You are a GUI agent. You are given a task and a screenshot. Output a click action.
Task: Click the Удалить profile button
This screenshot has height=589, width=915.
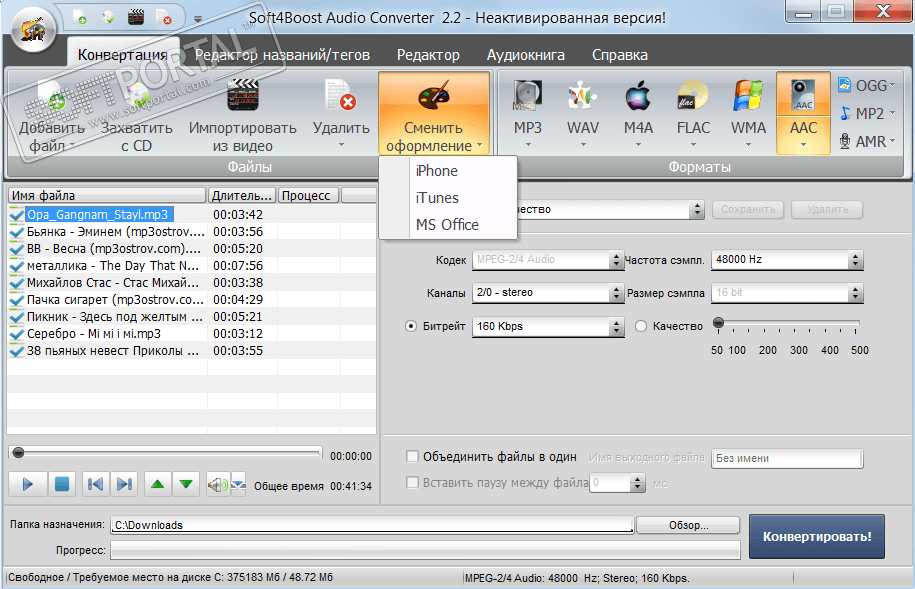point(827,210)
